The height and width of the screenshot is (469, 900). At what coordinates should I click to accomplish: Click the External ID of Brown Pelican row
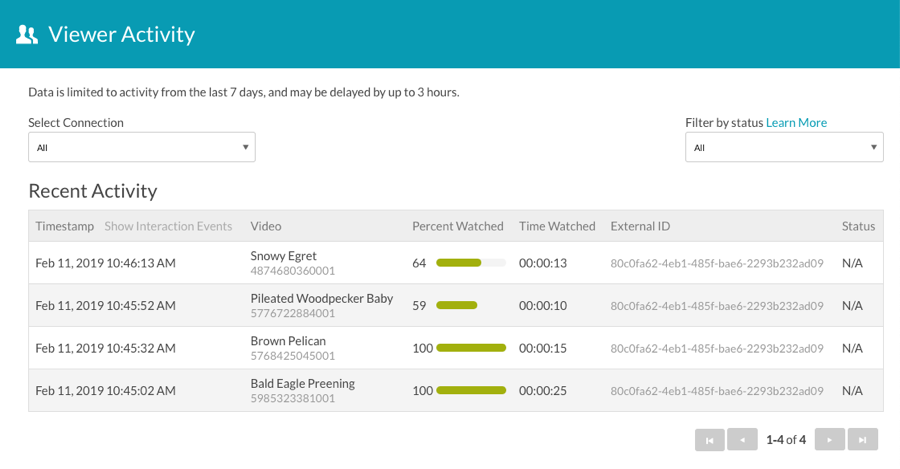(x=716, y=348)
